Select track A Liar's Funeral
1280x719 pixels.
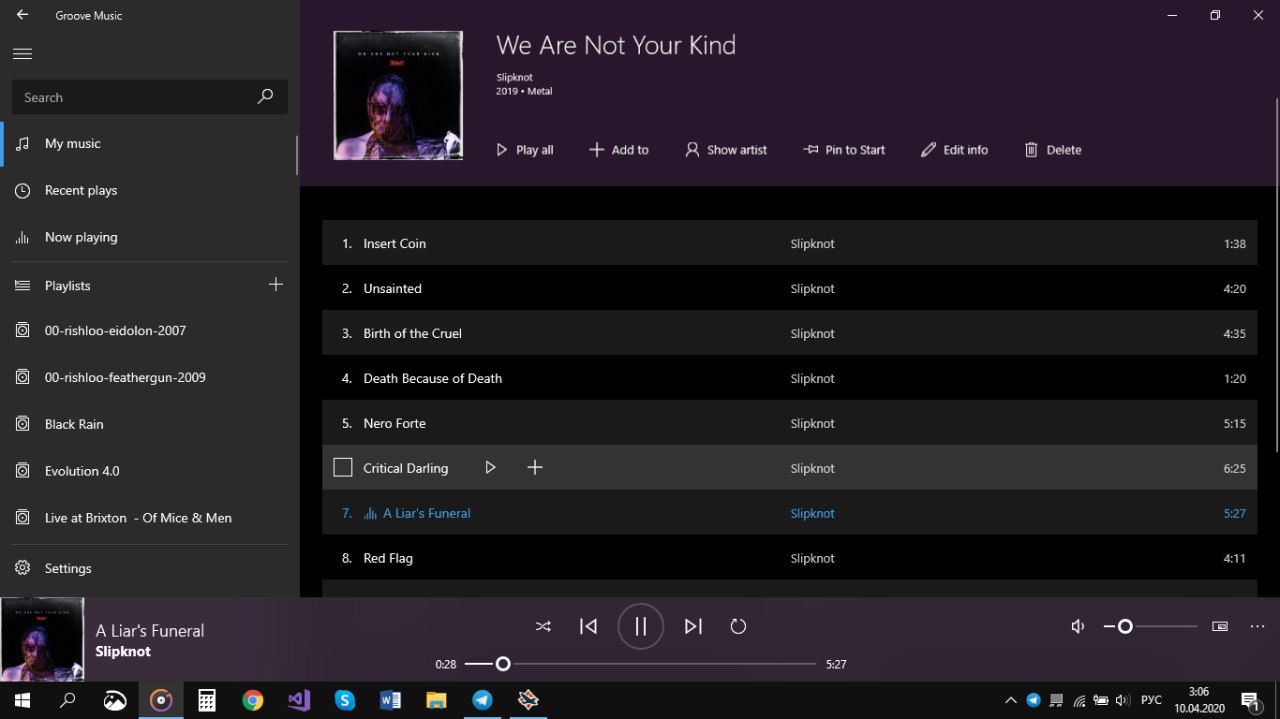[x=789, y=513]
